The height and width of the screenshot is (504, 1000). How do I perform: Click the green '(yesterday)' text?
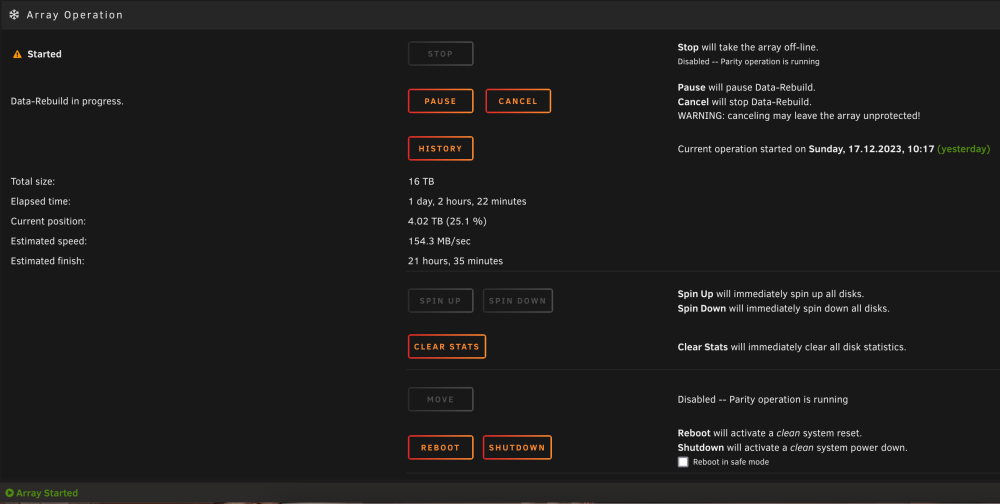click(x=964, y=149)
